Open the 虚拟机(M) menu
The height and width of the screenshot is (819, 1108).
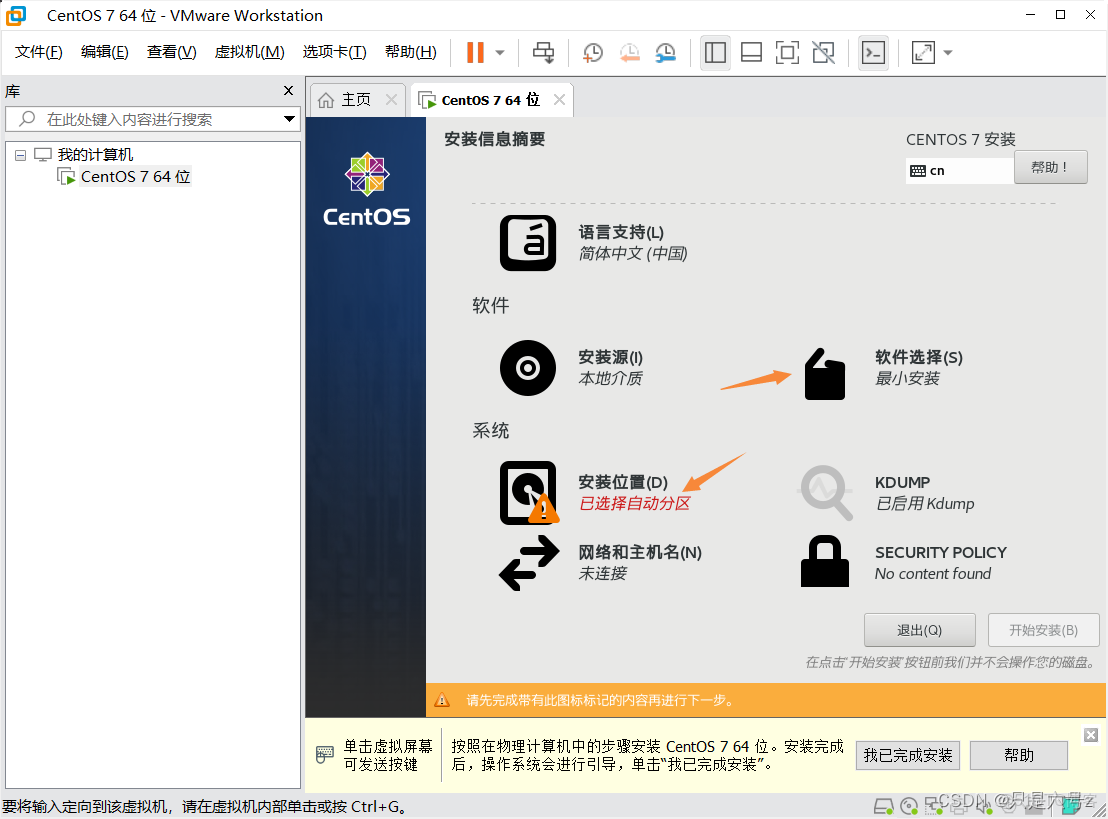click(x=249, y=52)
